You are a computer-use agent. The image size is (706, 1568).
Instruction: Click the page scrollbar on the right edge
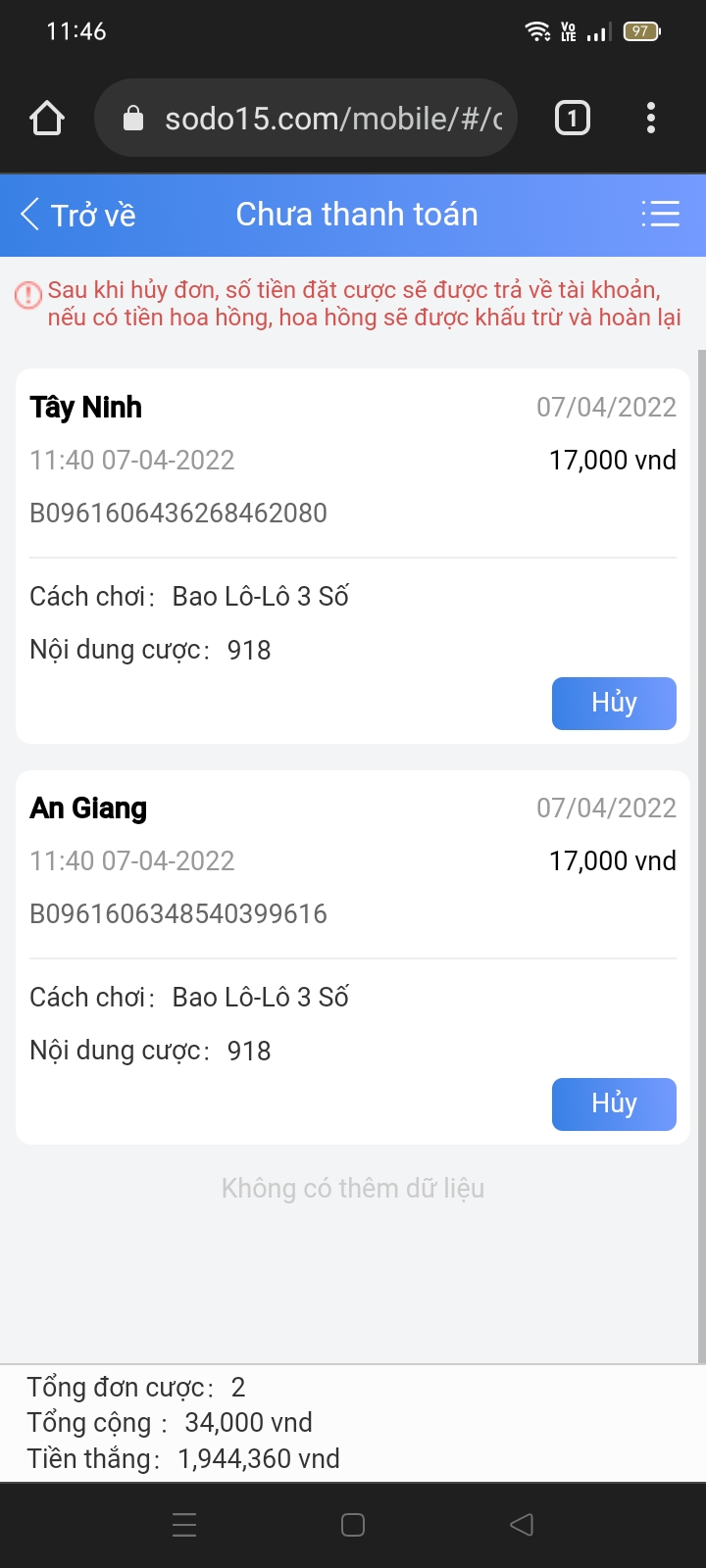point(701,853)
